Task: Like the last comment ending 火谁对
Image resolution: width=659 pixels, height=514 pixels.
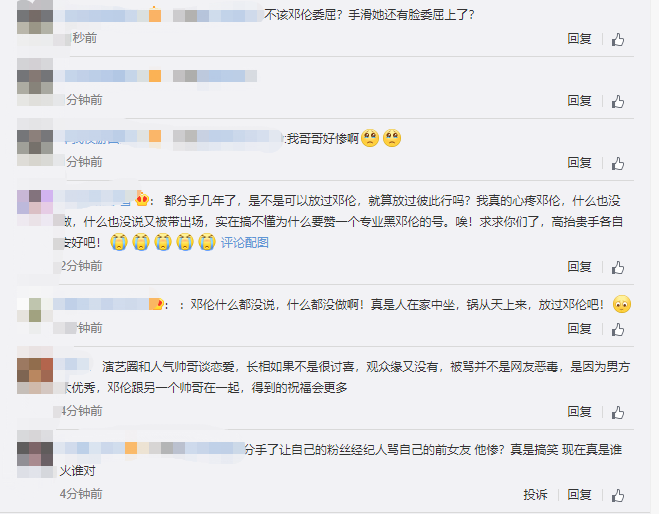Action: coord(618,495)
